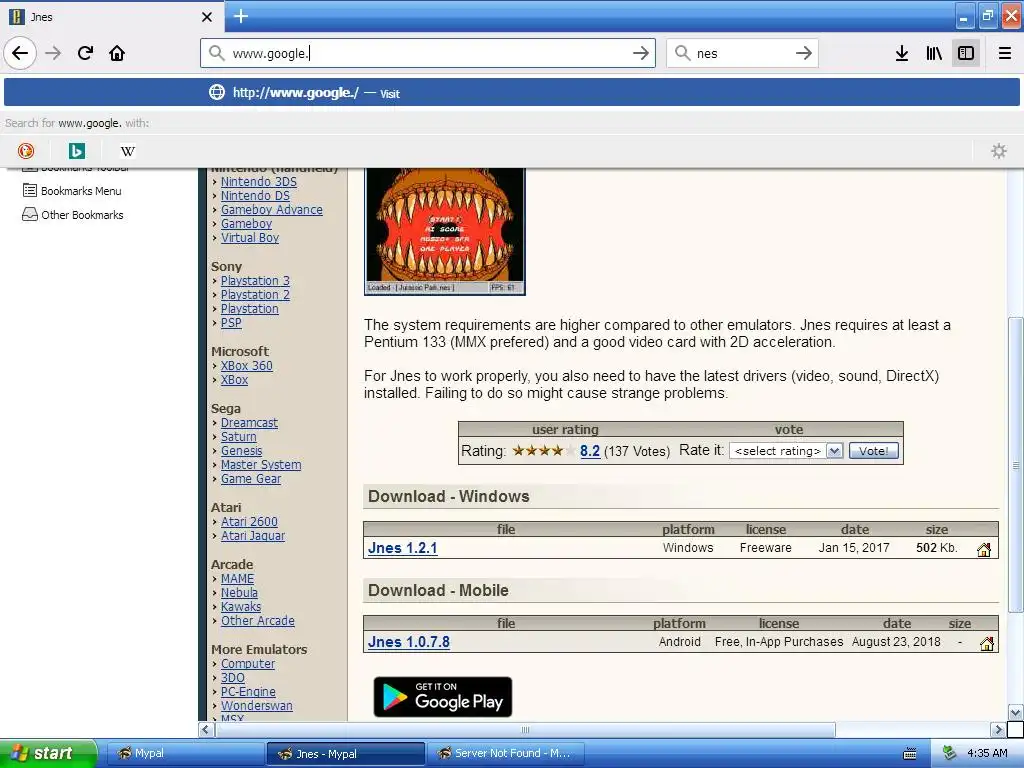Go to Gameboy Advance emulators
This screenshot has width=1024, height=768.
pos(272,210)
